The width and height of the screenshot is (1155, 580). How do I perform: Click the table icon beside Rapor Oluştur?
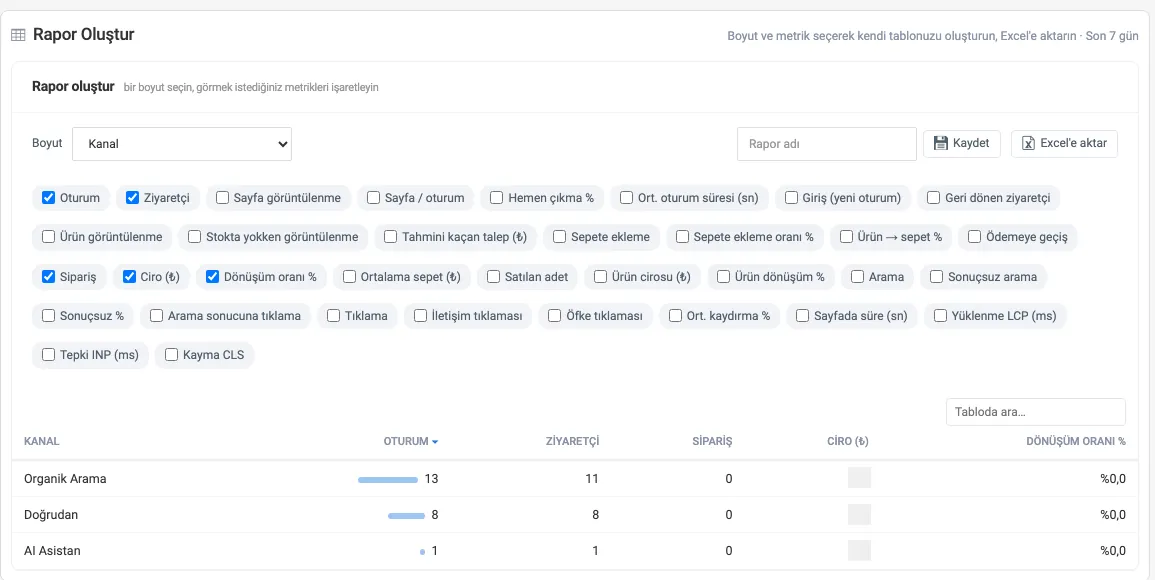coord(18,35)
